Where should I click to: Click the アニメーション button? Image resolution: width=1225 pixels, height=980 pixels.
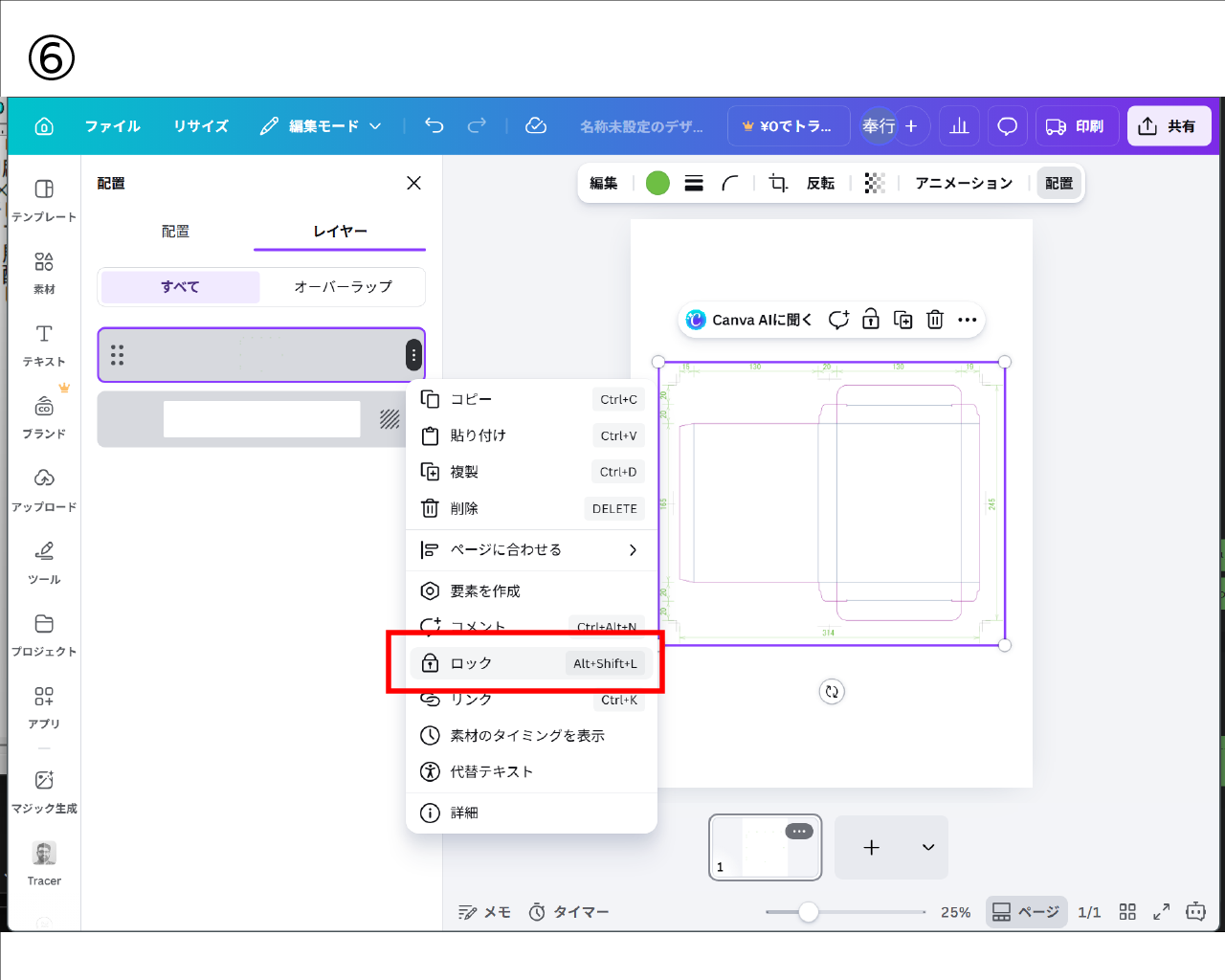[963, 183]
